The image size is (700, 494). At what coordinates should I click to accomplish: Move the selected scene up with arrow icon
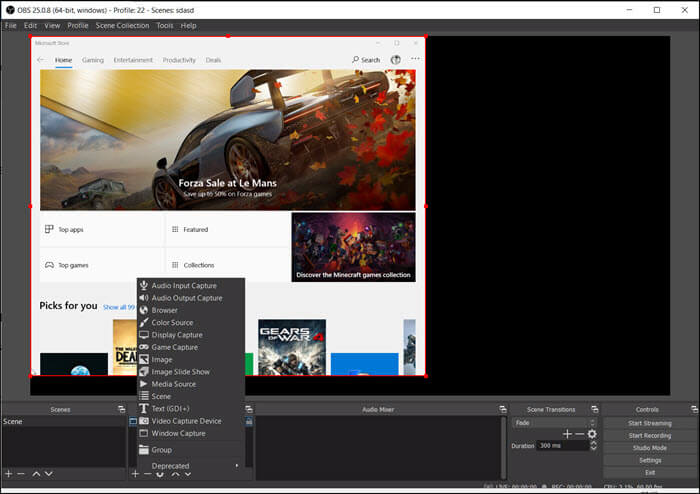[x=36, y=473]
